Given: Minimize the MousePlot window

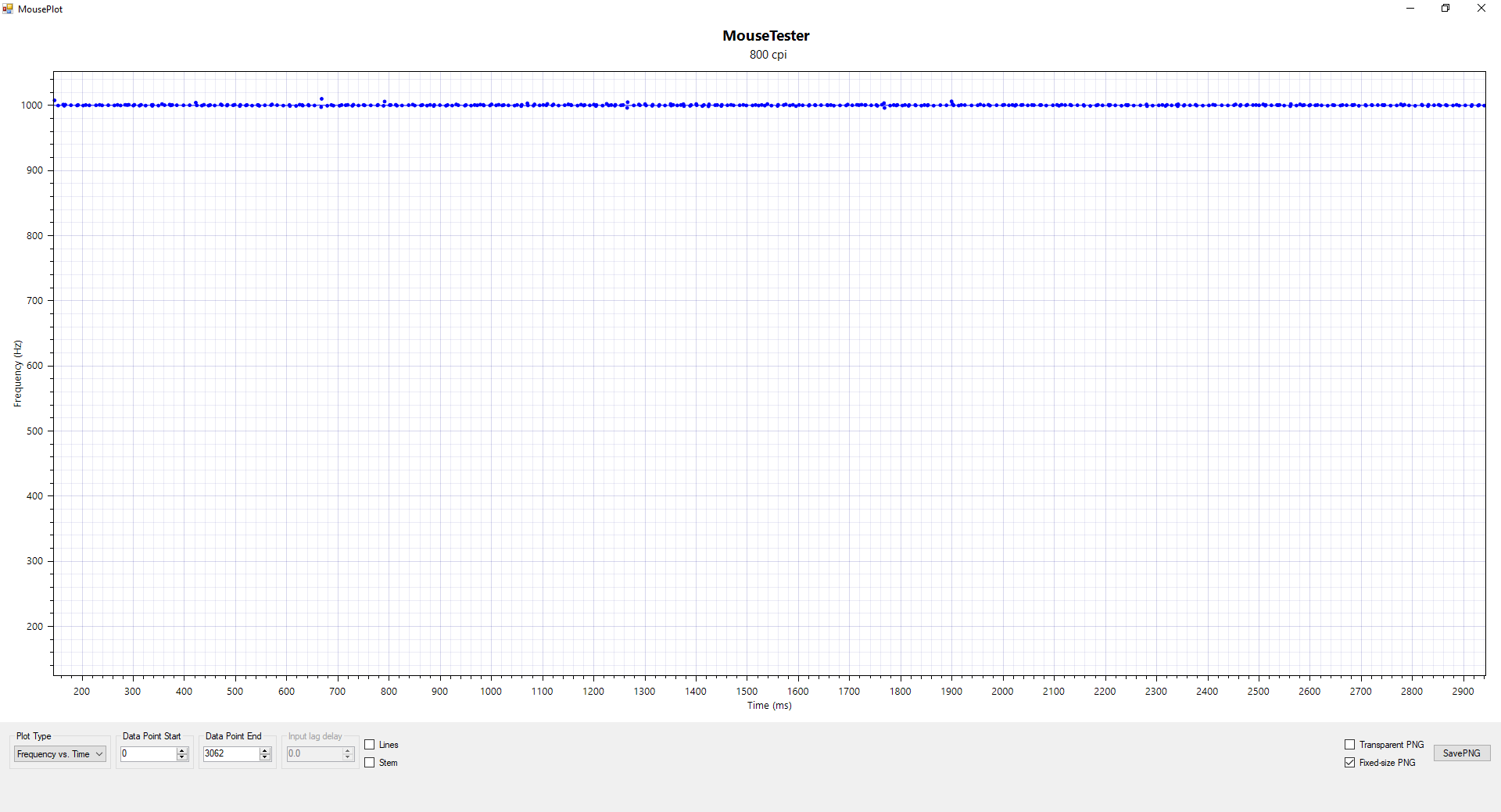Looking at the screenshot, I should 1410,9.
